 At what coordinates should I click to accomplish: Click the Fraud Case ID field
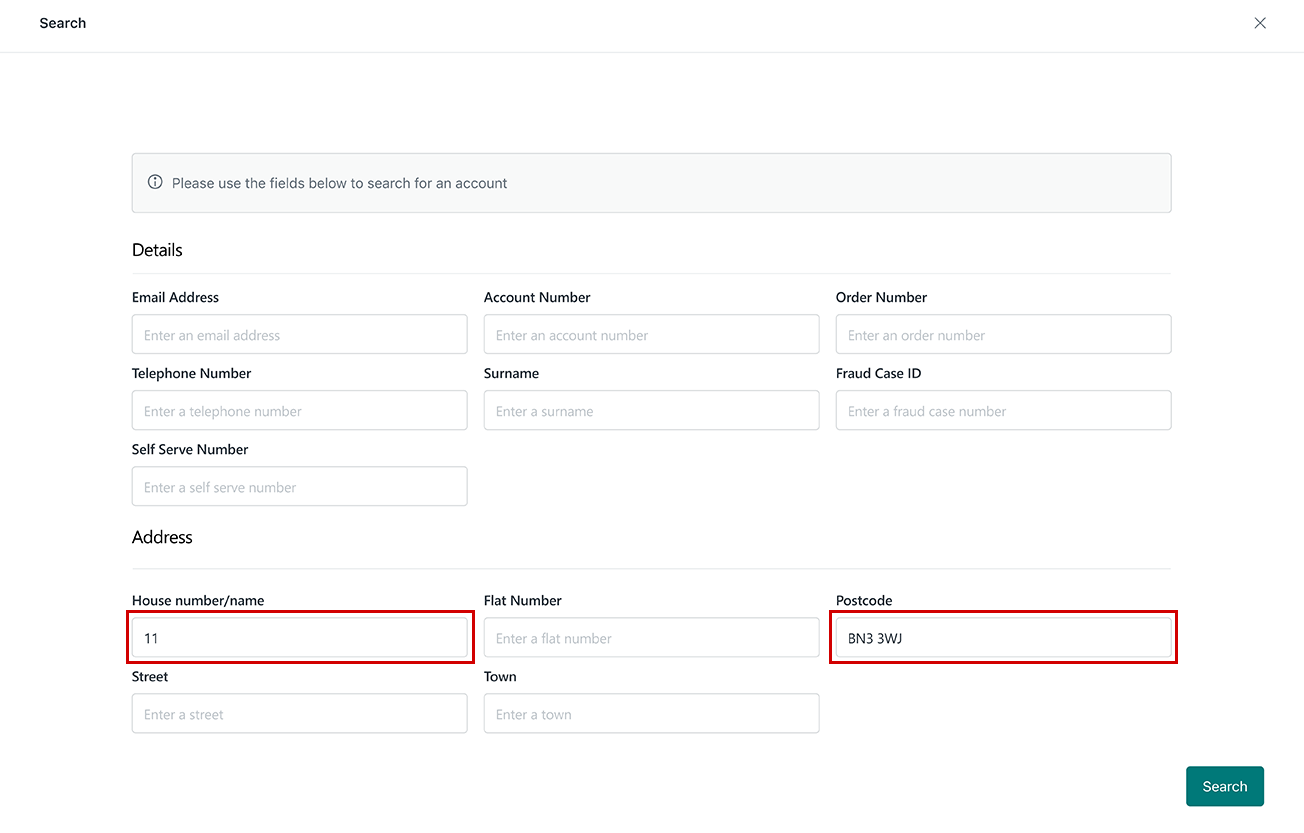point(1003,411)
